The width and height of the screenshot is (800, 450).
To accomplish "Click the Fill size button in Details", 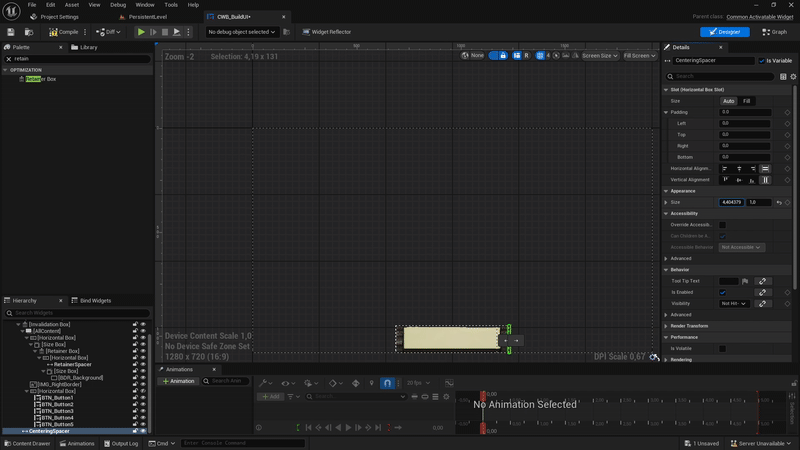I will 746,101.
